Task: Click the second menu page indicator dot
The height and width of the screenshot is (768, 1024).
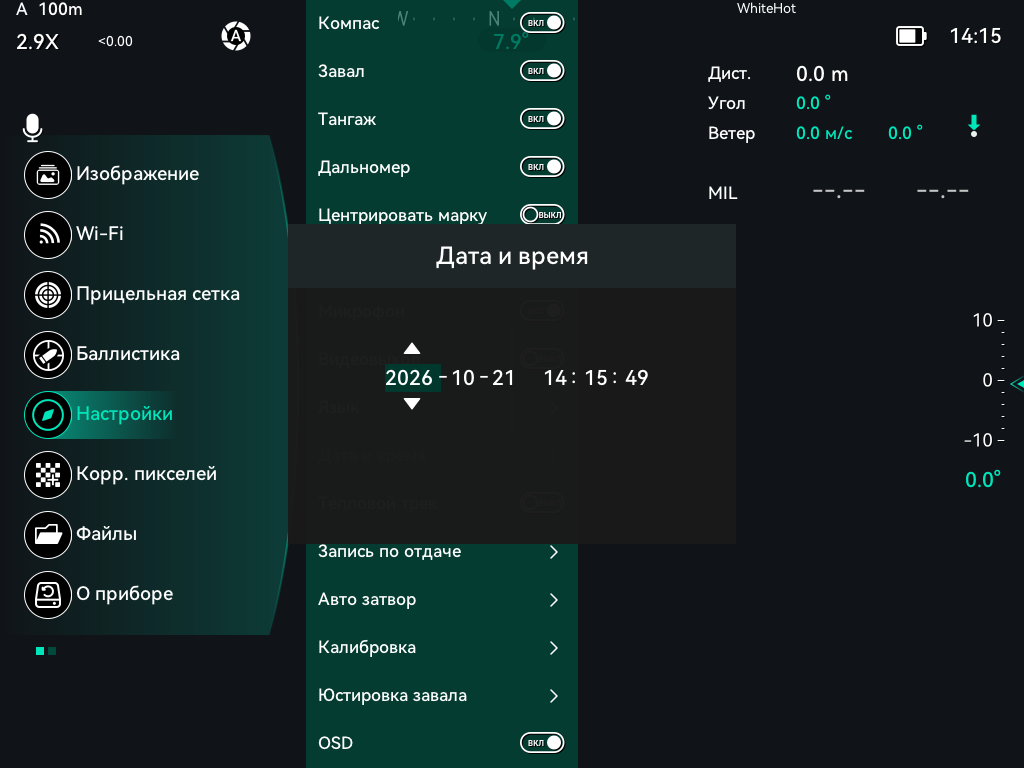Action: (52, 651)
